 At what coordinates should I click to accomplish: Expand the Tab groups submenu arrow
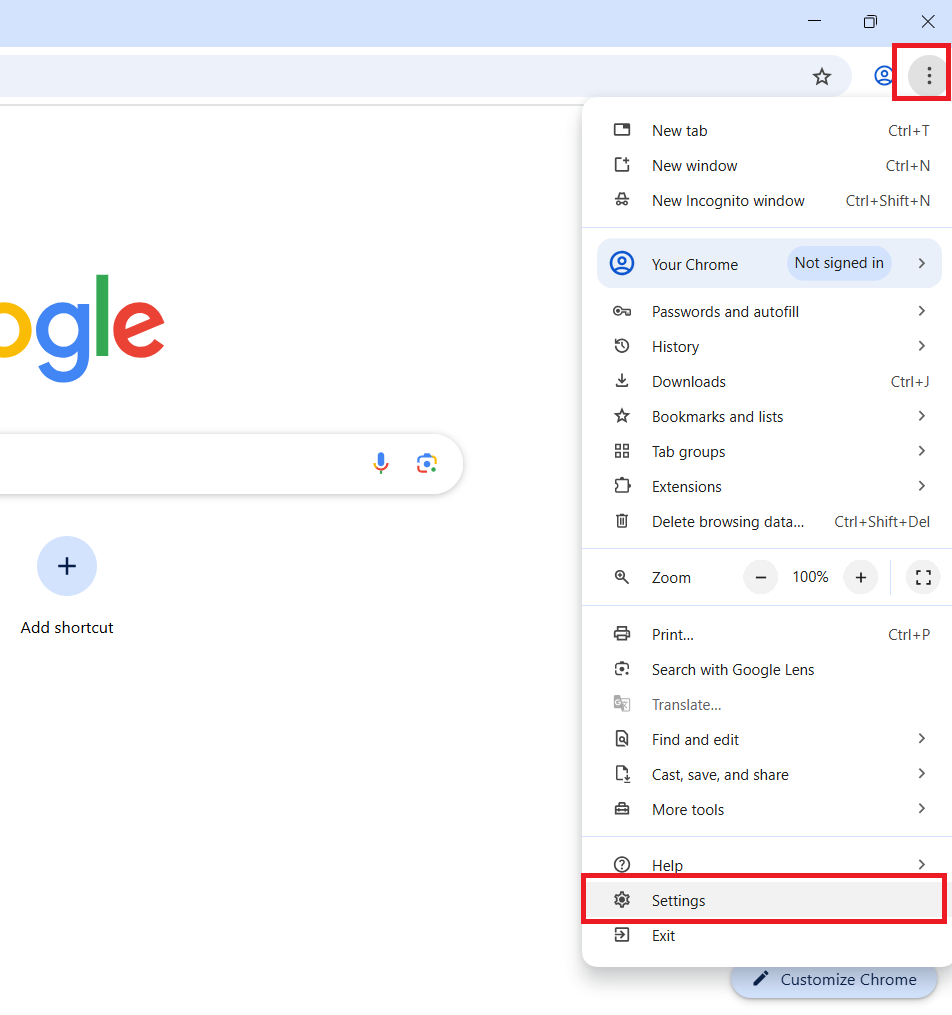tap(922, 451)
